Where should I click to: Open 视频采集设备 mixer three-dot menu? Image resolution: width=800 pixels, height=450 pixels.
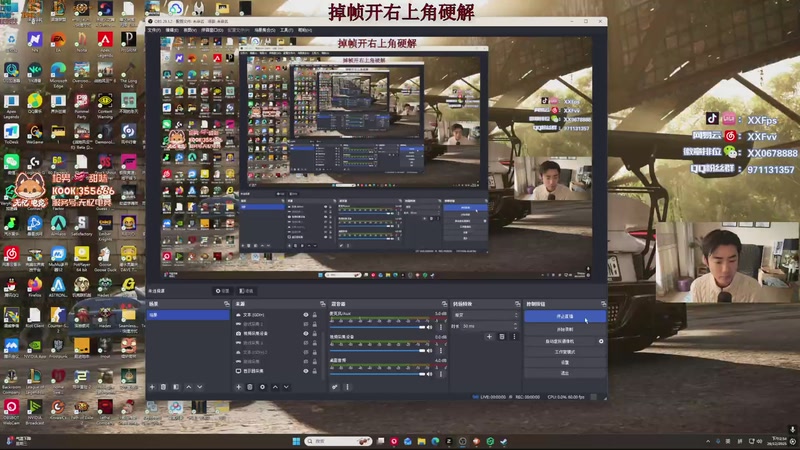point(441,351)
